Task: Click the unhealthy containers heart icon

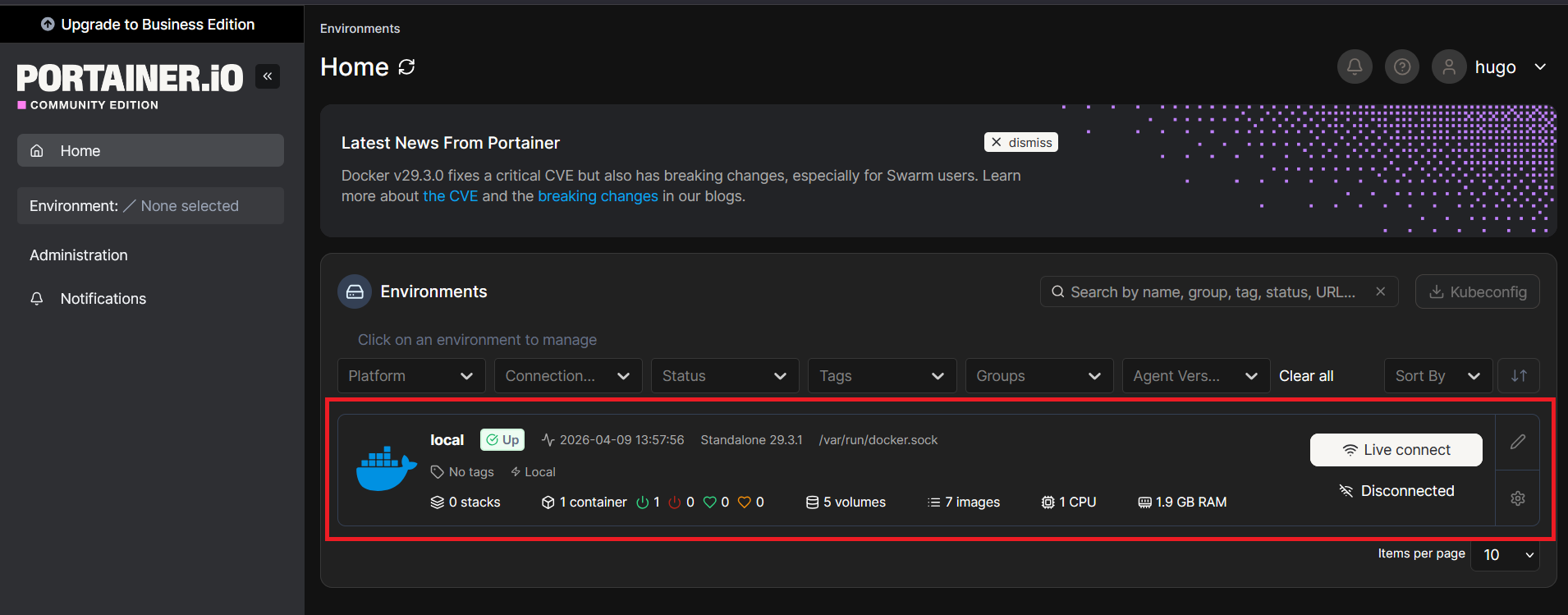Action: (745, 503)
